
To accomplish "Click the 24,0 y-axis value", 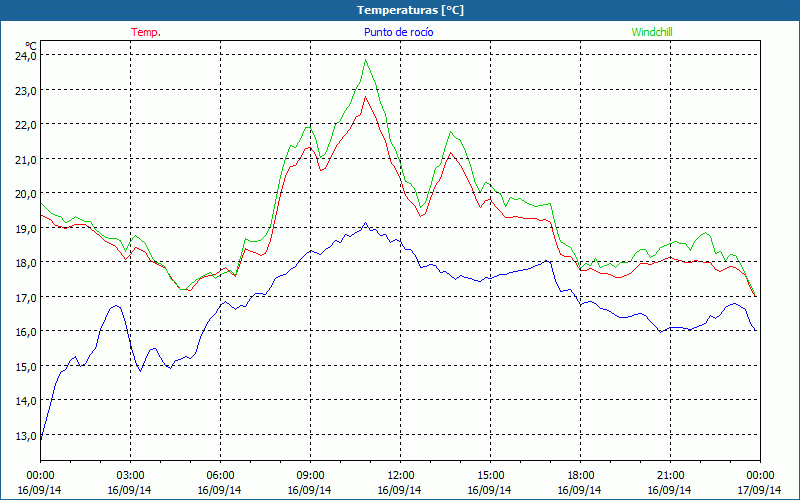I will (x=26, y=55).
